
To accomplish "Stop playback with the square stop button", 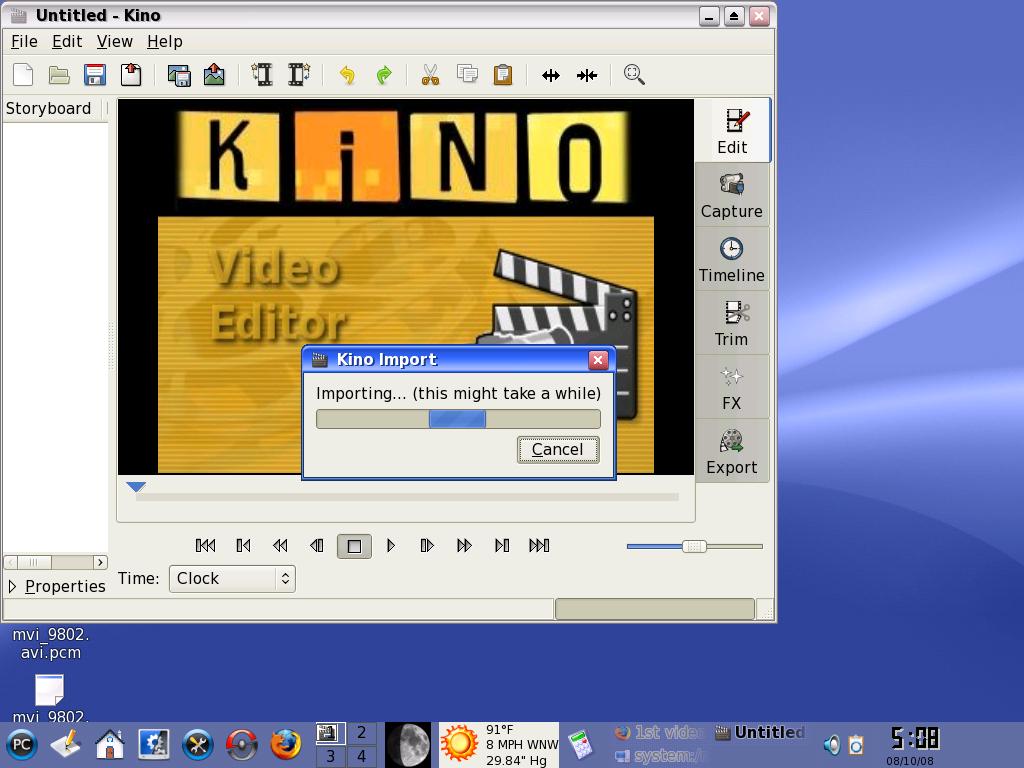I will click(x=353, y=545).
